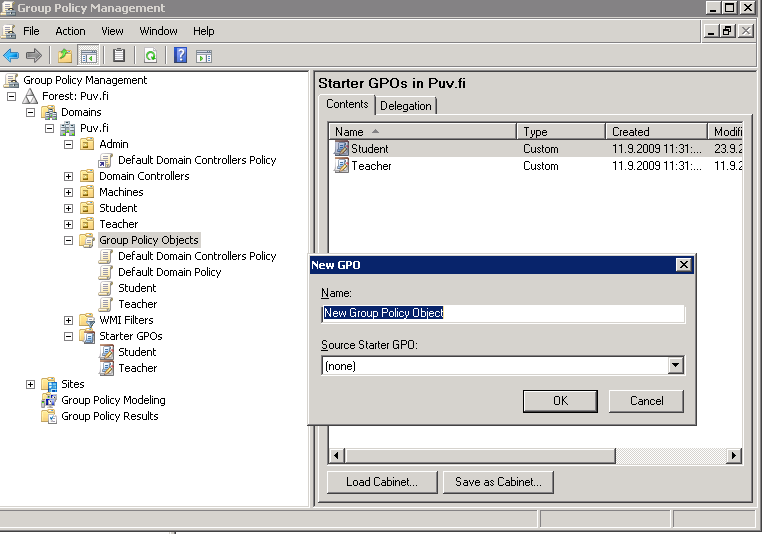Click the Load Cabinet... button

point(382,482)
